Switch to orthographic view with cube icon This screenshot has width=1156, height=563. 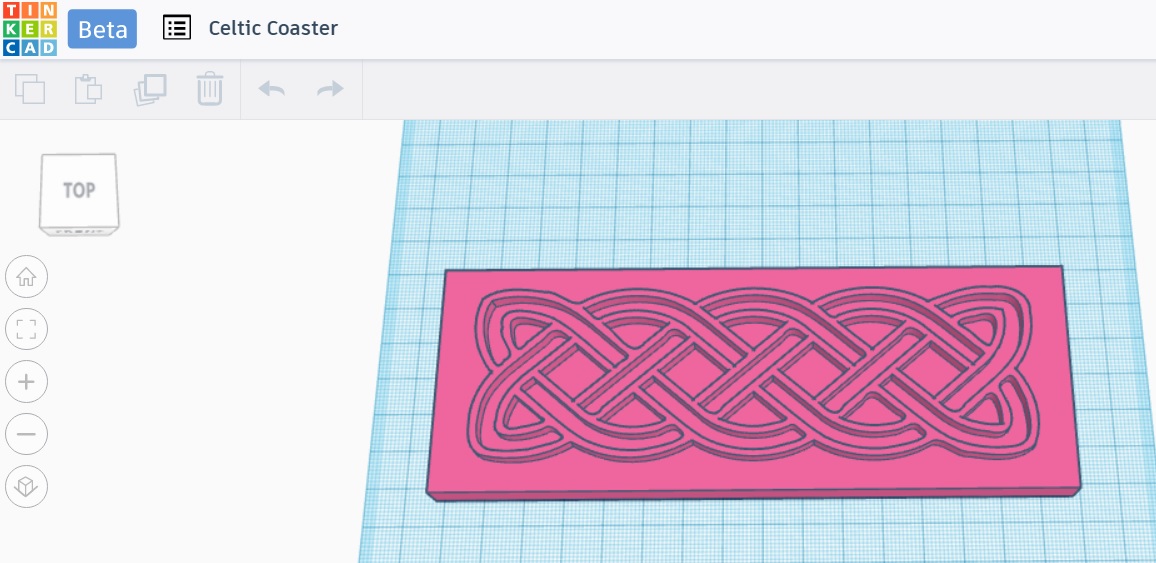(27, 486)
